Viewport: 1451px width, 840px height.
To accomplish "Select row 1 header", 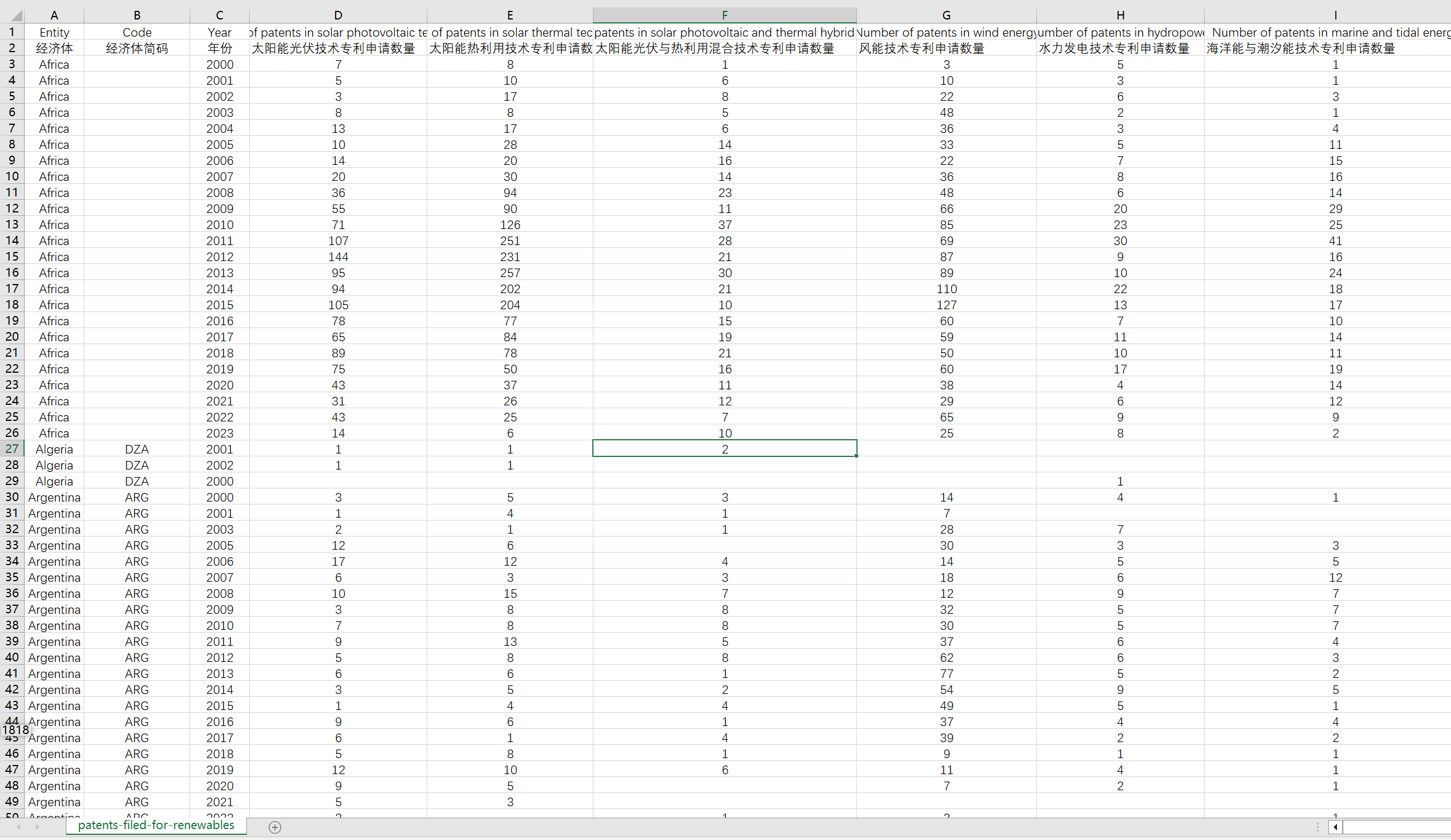I will pos(12,31).
